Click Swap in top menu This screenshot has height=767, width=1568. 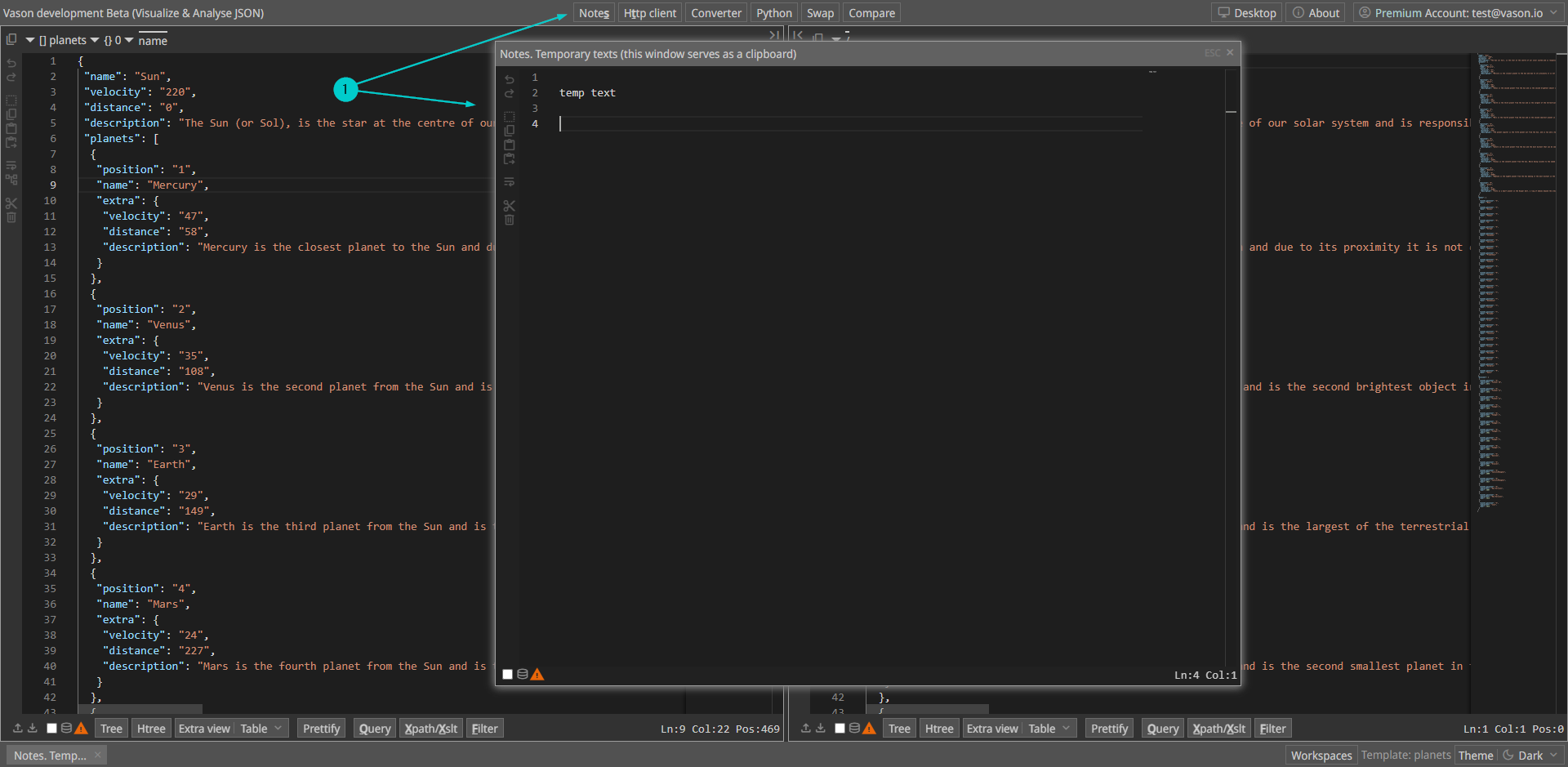point(820,13)
